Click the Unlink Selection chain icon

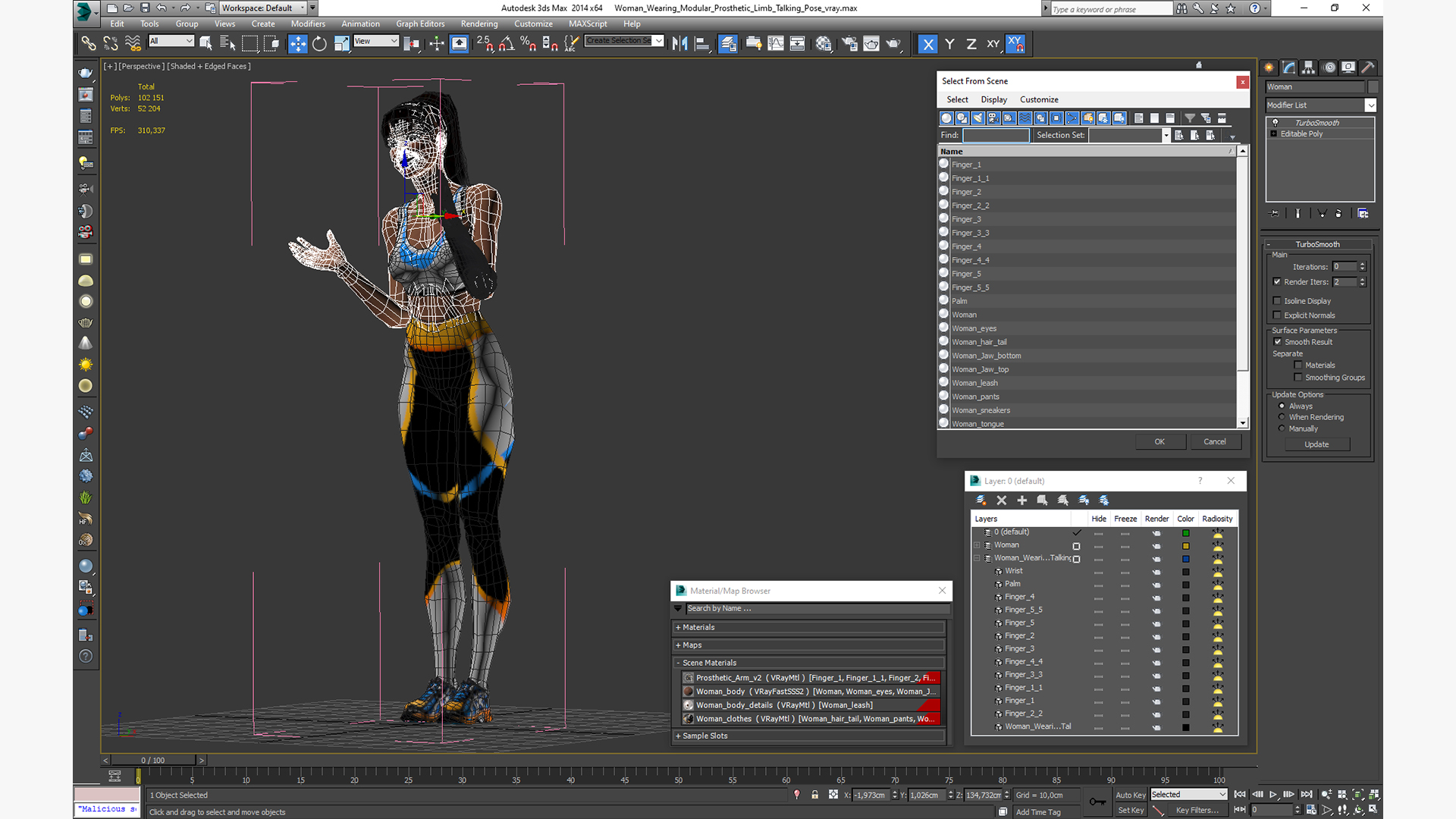111,44
